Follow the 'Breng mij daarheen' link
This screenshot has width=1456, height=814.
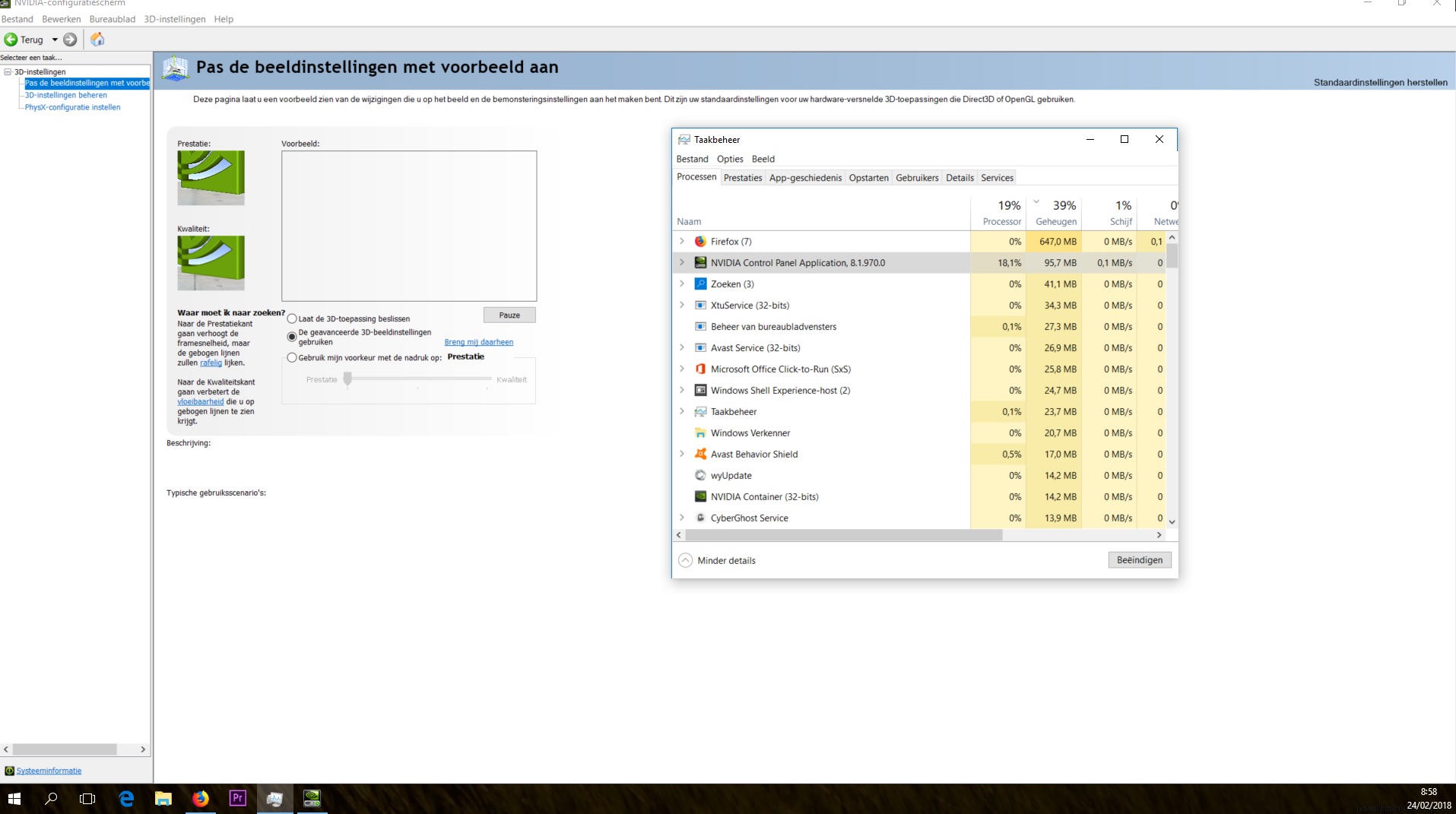[x=479, y=342]
